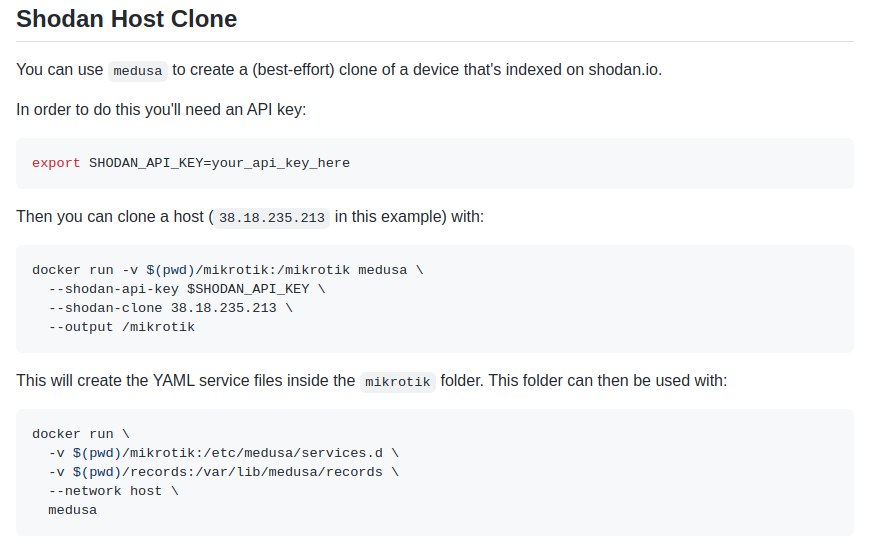871x547 pixels.
Task: Click the docker run line in last block
Action: pos(81,434)
